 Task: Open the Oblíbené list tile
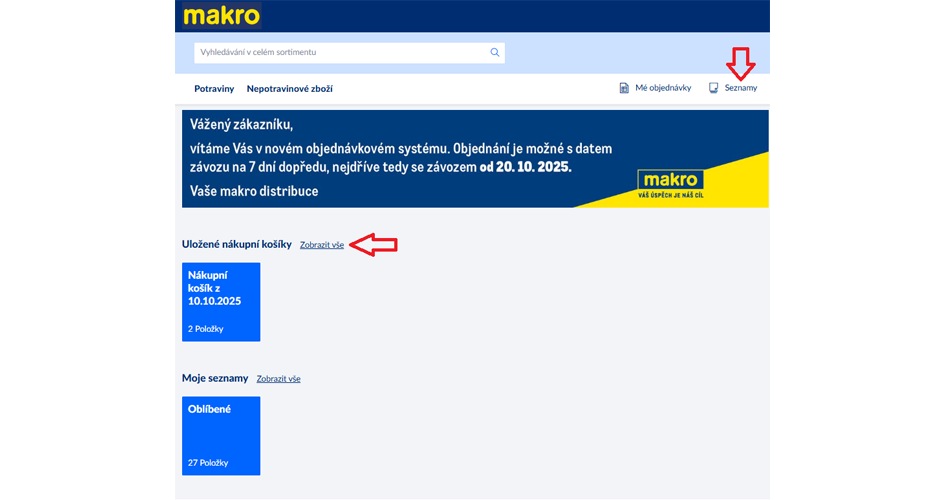[x=221, y=435]
